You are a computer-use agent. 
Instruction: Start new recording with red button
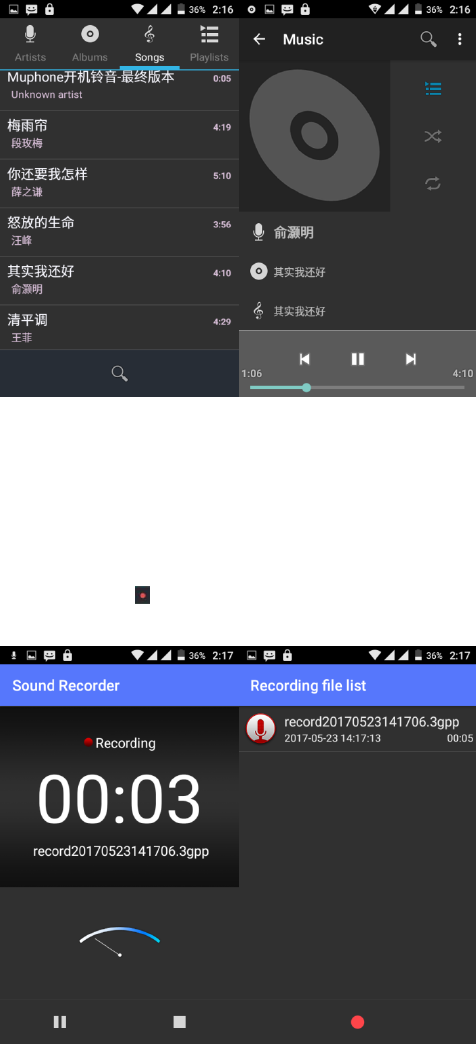357,1022
